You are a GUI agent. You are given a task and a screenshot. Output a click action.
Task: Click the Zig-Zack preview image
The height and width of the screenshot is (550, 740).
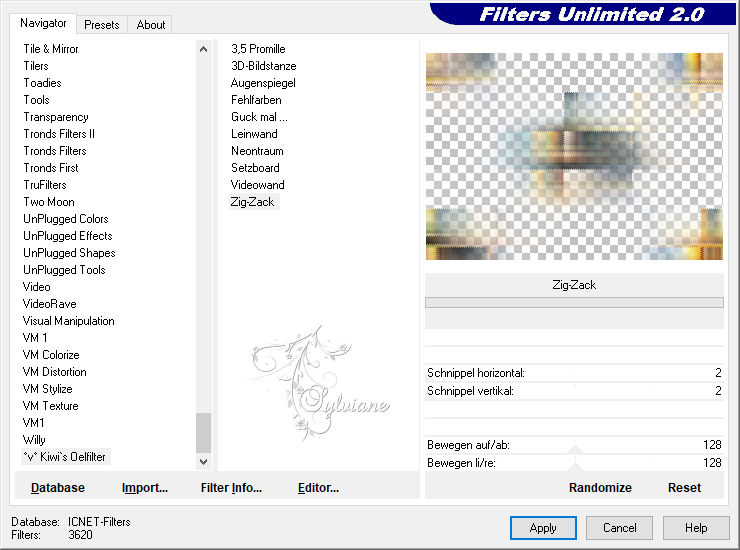pyautogui.click(x=574, y=156)
